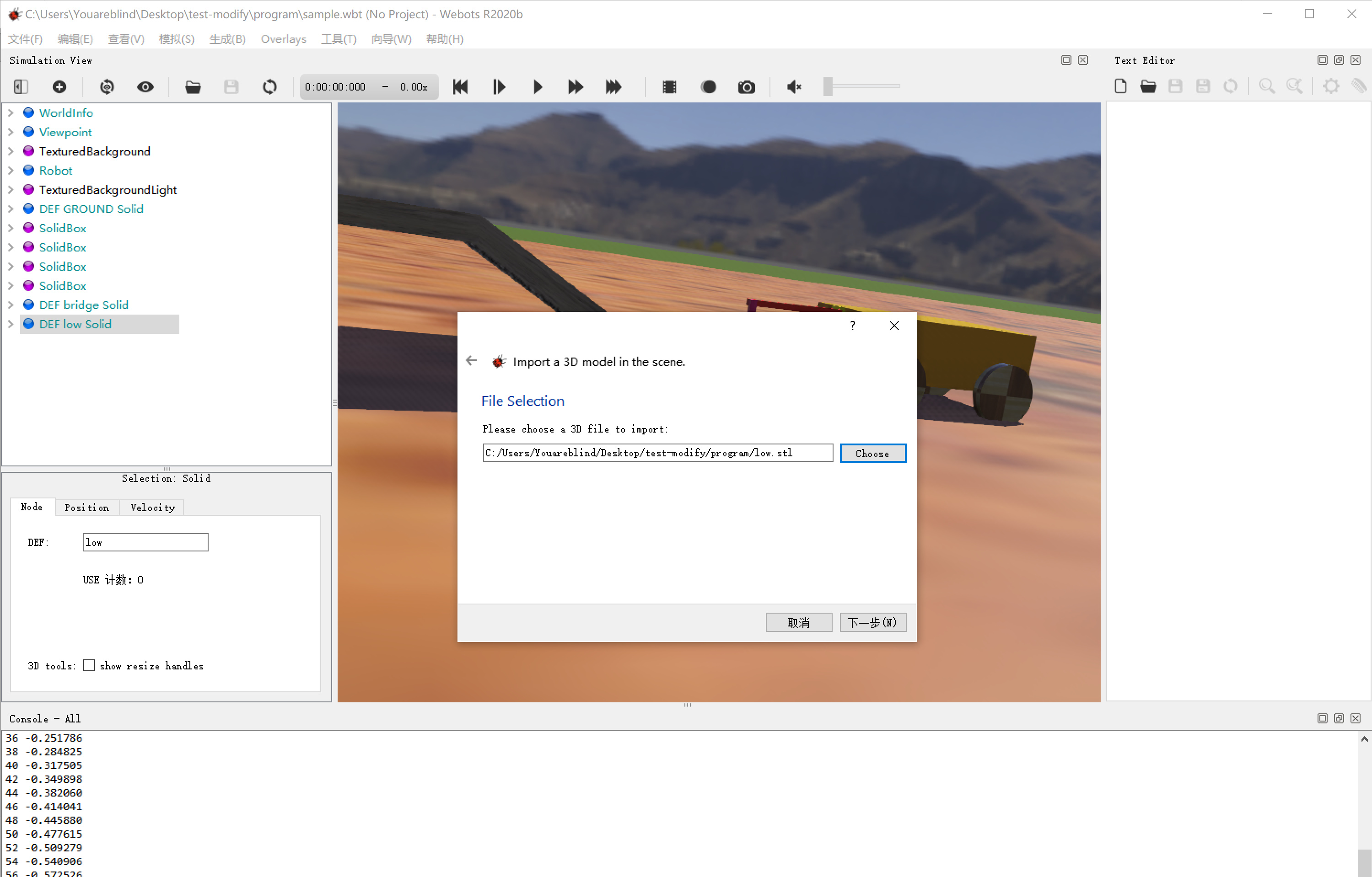Screen dimensions: 1372x877
Task: Expand the DEF bridge Solid node
Action: tap(10, 305)
